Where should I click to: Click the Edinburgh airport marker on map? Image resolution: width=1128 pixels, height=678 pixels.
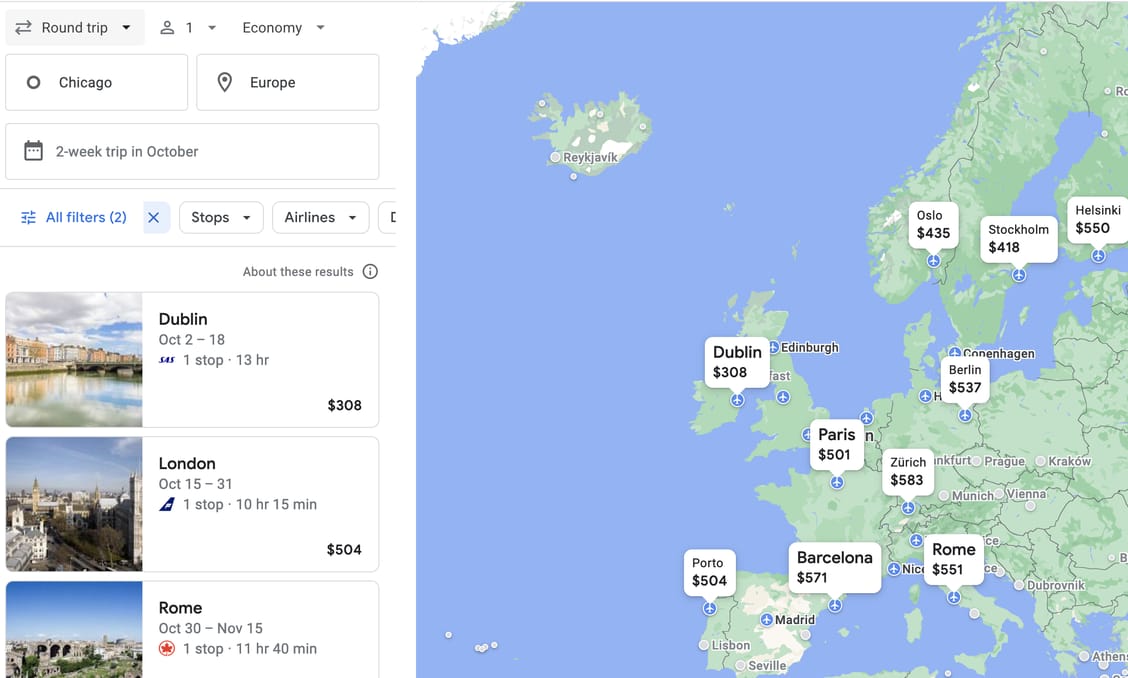pos(771,348)
